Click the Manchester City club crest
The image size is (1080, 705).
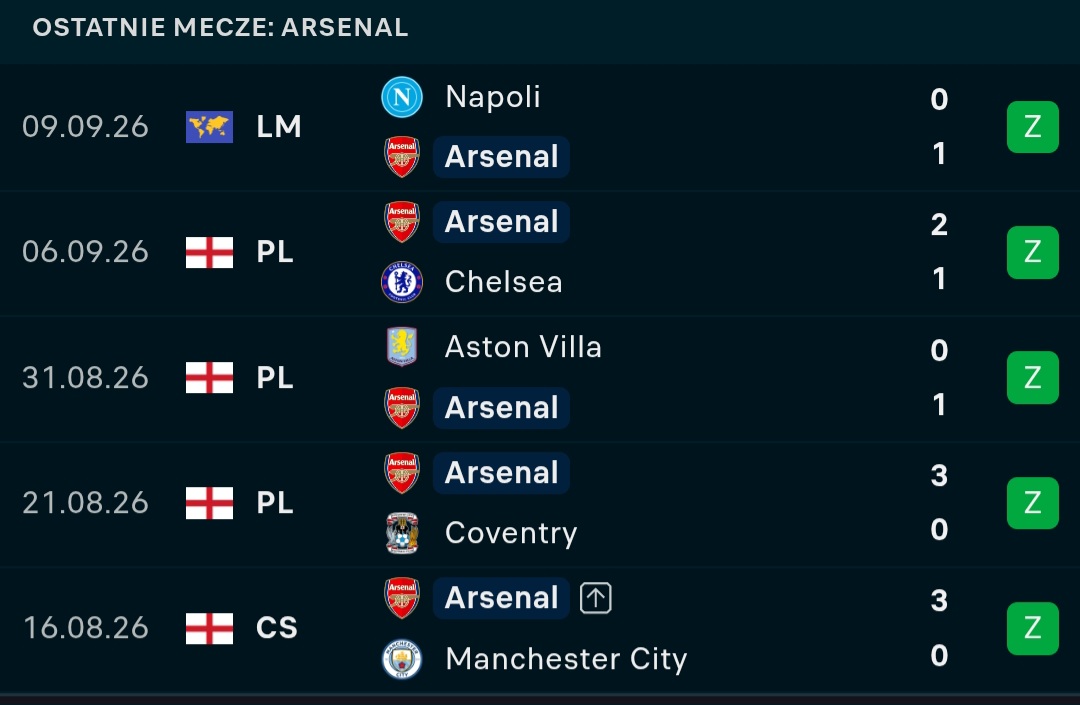pyautogui.click(x=402, y=659)
